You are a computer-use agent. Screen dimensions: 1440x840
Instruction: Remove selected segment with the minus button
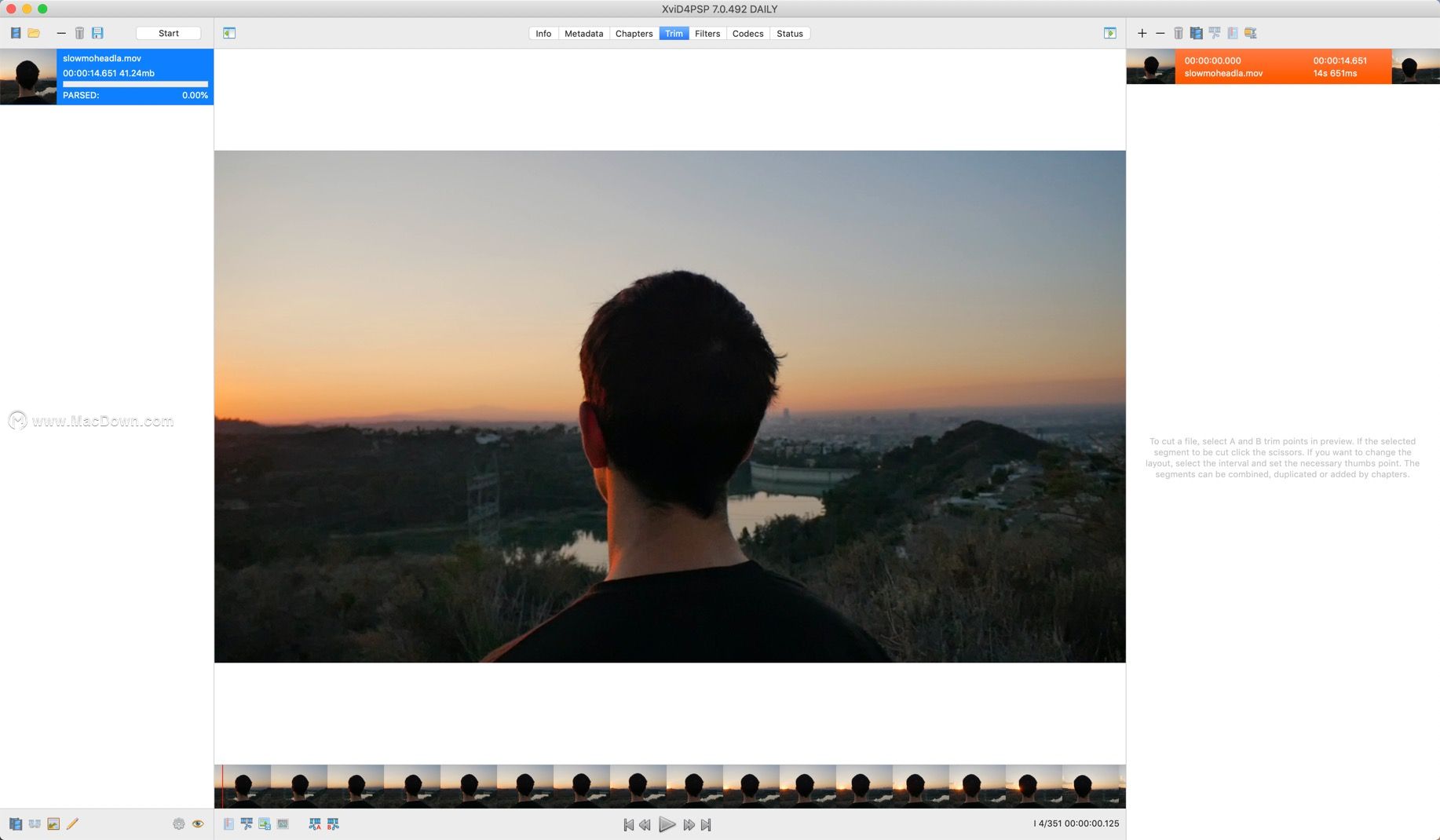1161,33
